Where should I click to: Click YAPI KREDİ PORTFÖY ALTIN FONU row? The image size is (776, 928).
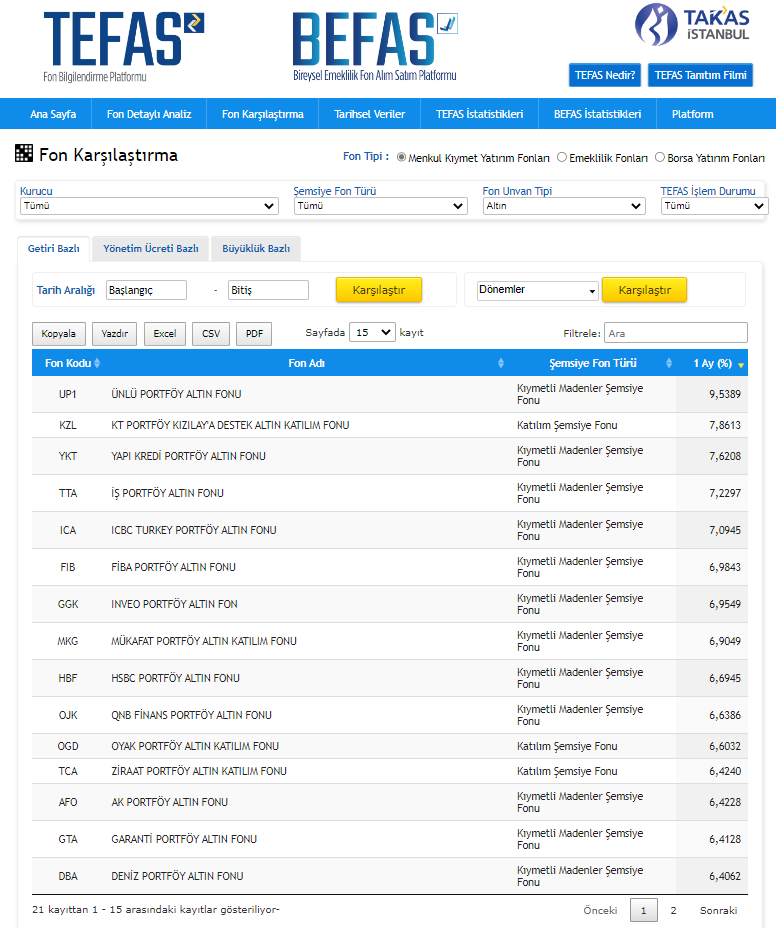[389, 456]
